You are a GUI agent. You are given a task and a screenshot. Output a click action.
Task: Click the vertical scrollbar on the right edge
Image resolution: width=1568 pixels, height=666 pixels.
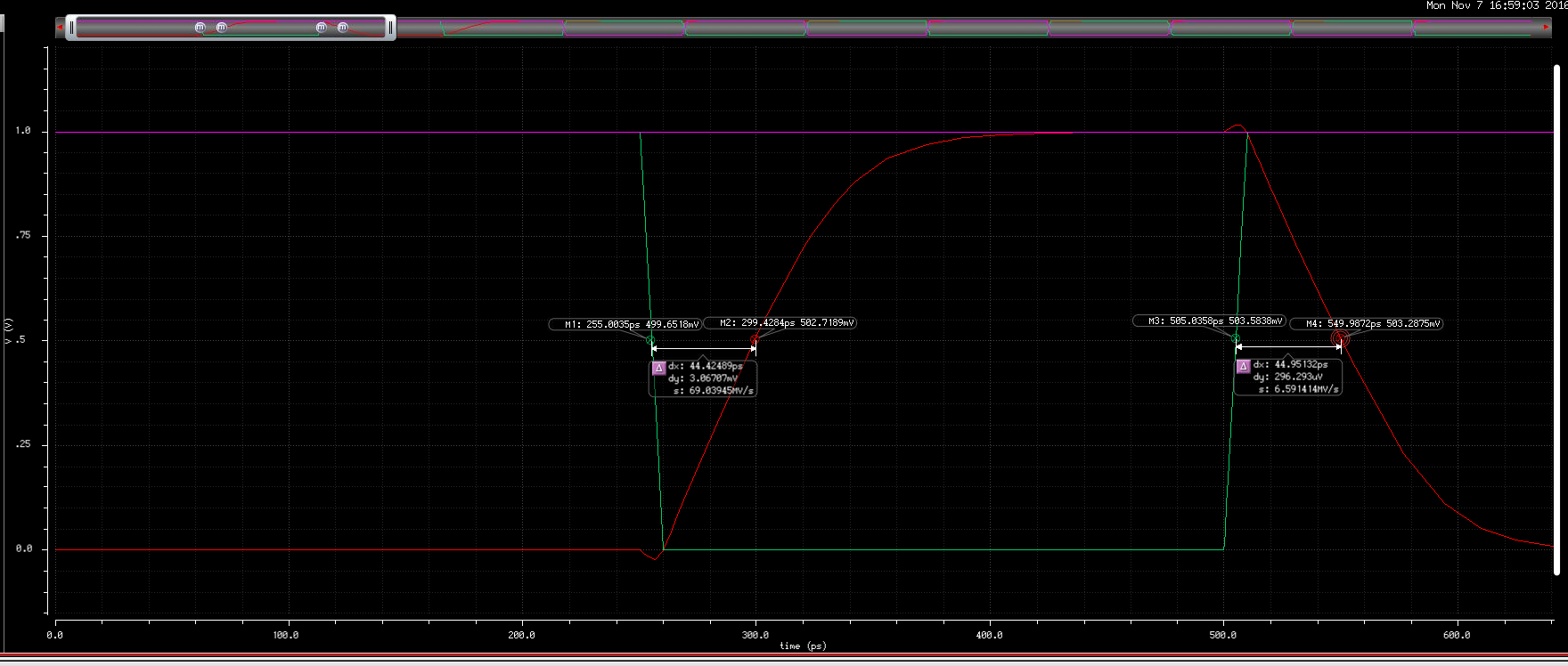[1557, 319]
